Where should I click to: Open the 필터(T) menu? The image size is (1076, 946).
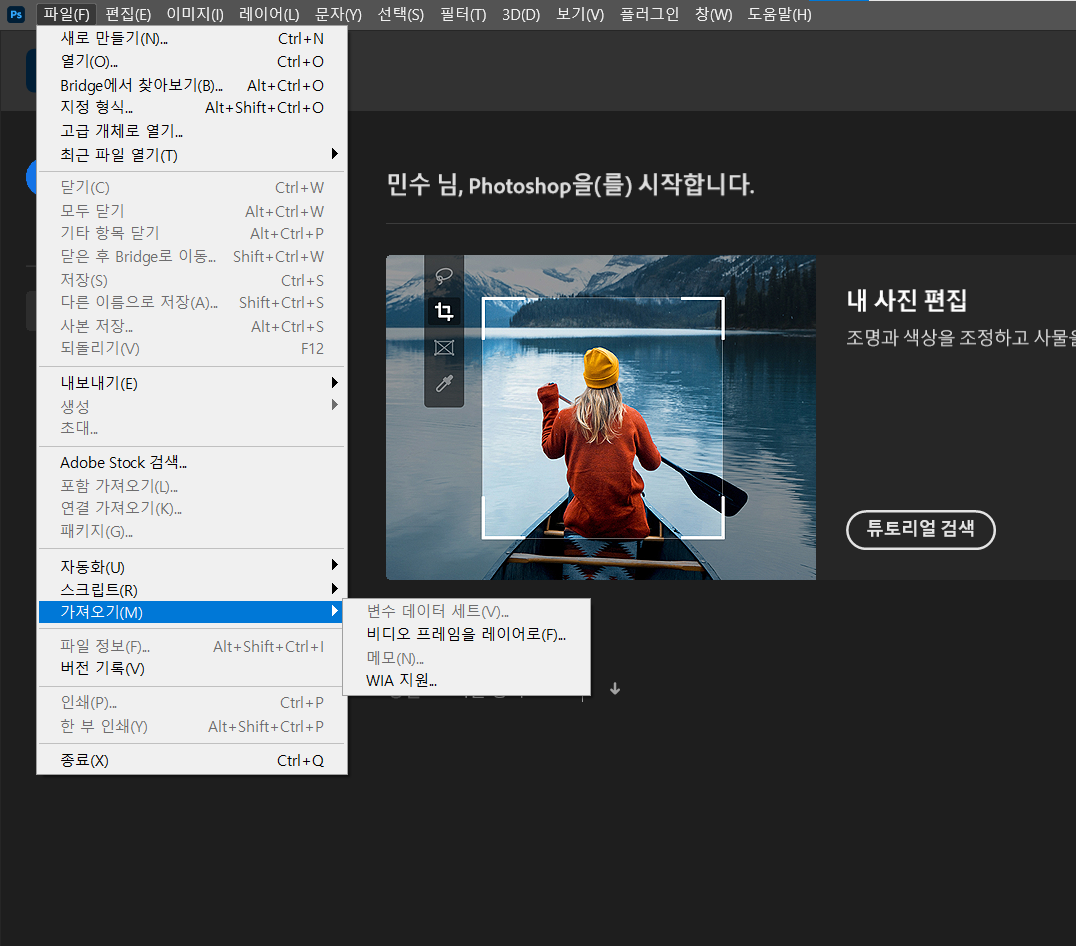pyautogui.click(x=463, y=14)
